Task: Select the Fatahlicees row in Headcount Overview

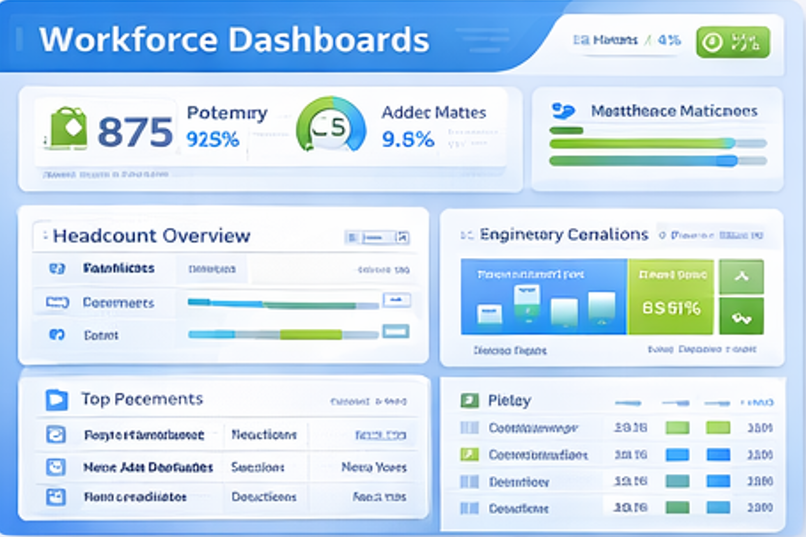Action: (118, 269)
